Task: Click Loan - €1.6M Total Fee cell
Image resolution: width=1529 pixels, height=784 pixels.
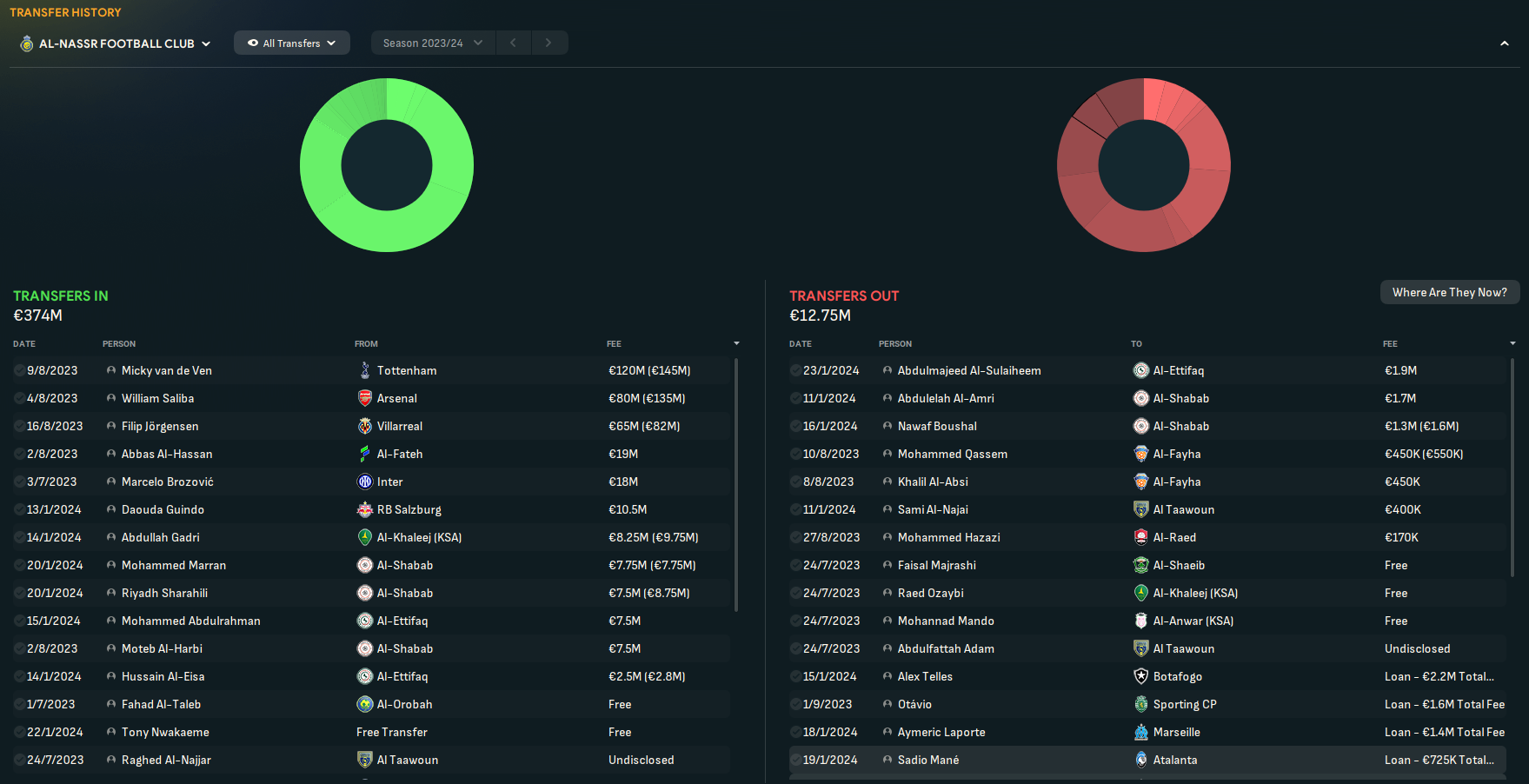Action: pos(1445,704)
